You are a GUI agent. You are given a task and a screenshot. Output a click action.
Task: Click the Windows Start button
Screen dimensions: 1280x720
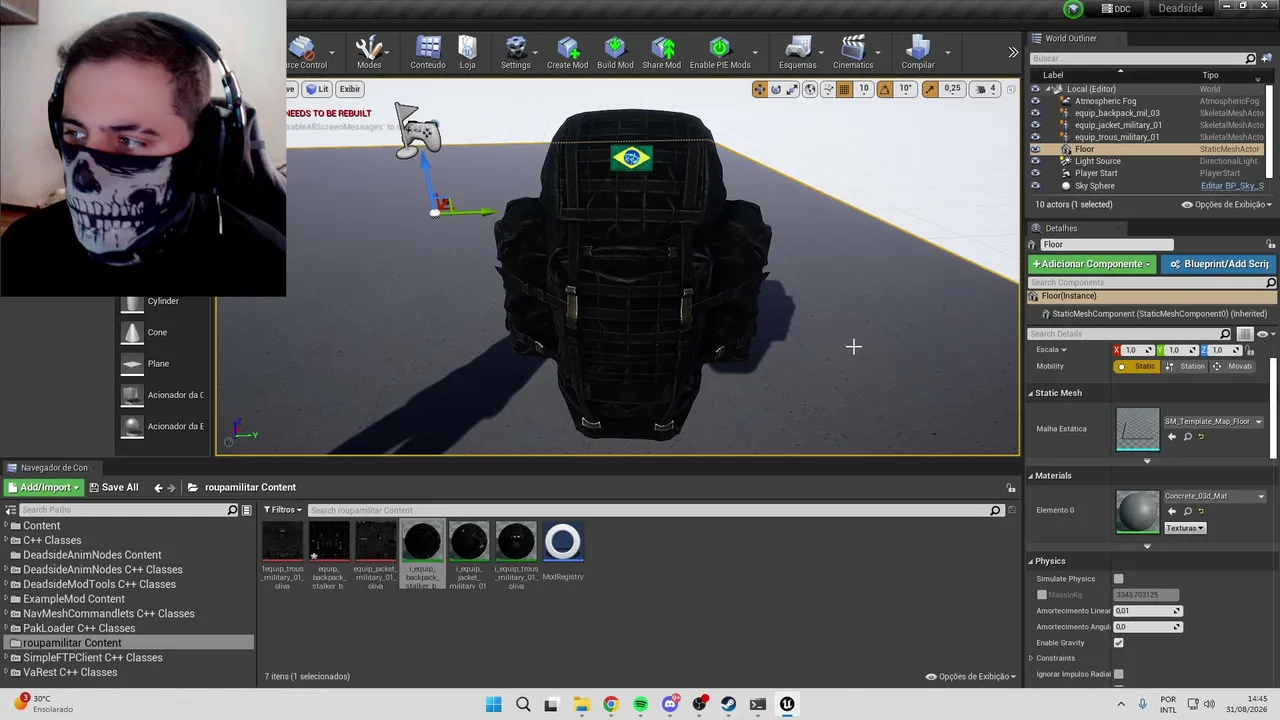[494, 704]
